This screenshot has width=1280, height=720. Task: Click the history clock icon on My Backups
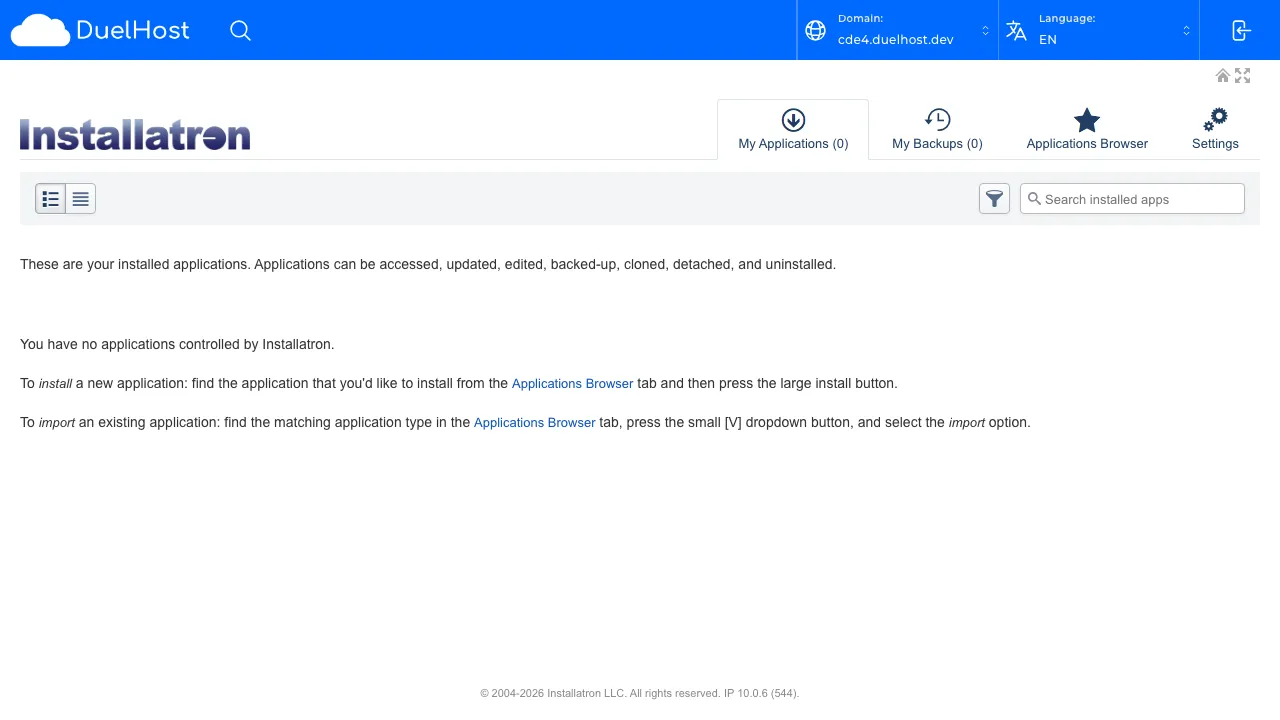[937, 117]
